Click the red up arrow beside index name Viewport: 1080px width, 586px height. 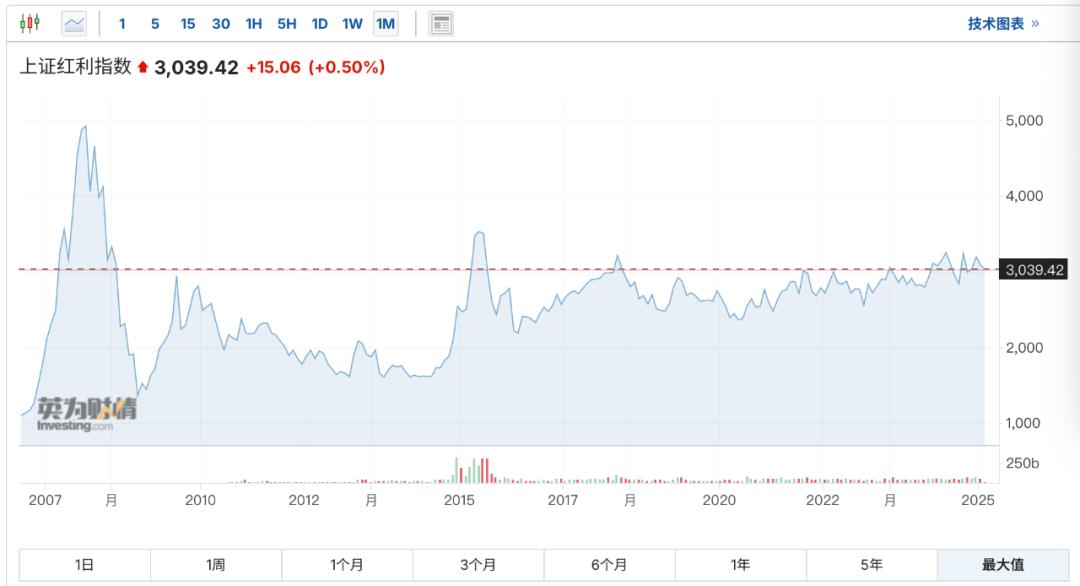coord(142,68)
